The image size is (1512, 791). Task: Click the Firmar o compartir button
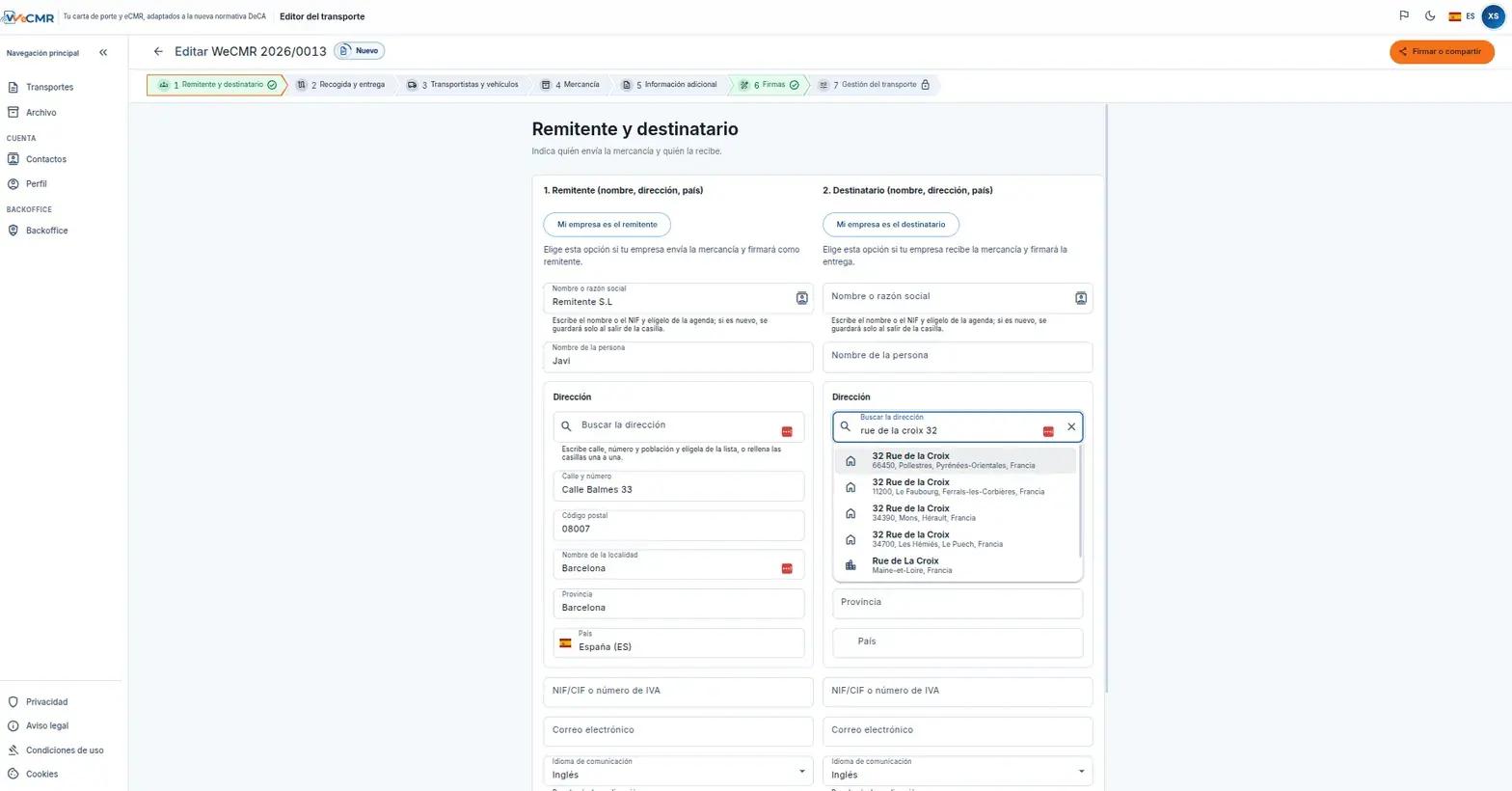[1442, 52]
